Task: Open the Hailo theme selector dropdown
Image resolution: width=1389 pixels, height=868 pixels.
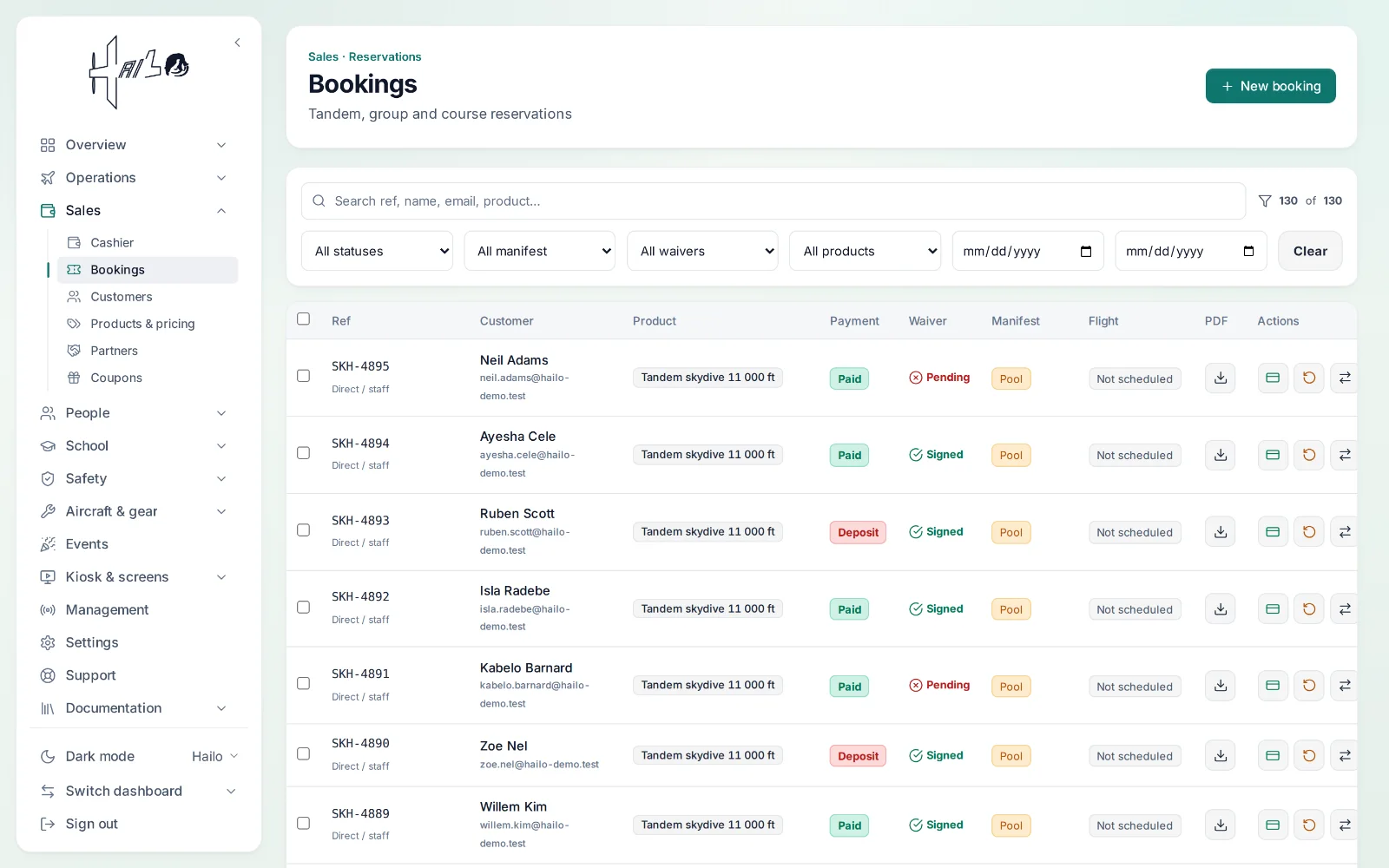Action: [214, 757]
